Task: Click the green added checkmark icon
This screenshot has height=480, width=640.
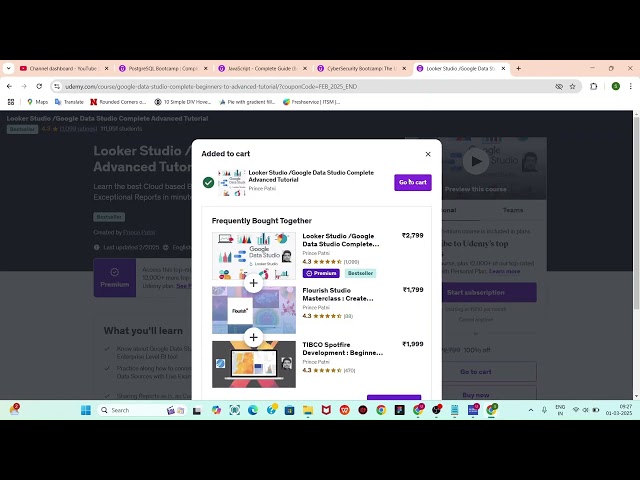Action: [209, 182]
